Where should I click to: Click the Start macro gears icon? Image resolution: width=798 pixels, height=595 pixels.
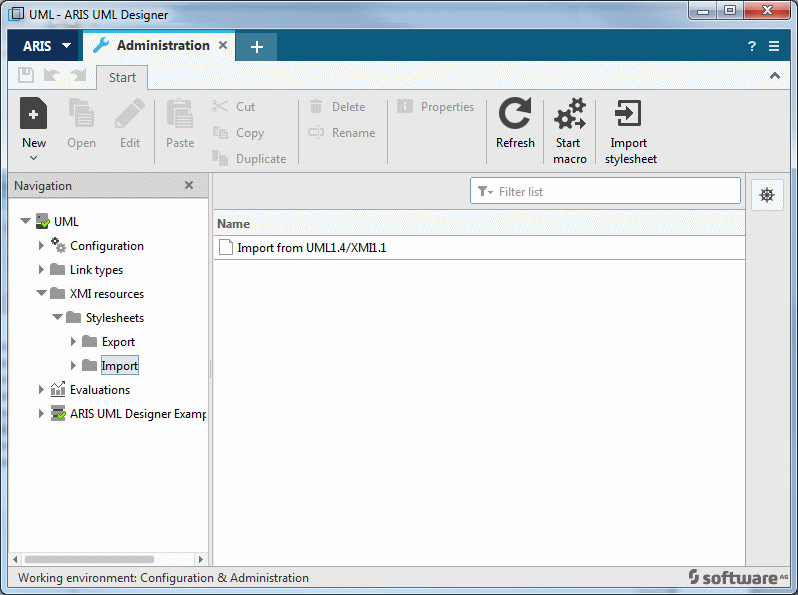point(570,114)
